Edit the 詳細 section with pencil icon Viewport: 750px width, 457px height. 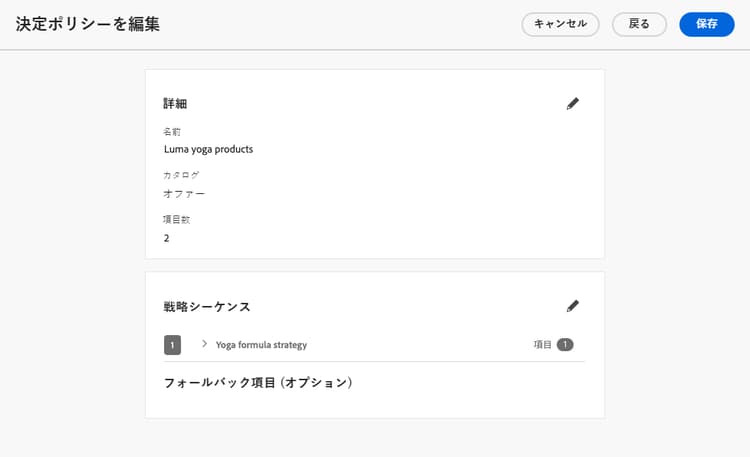coord(573,103)
